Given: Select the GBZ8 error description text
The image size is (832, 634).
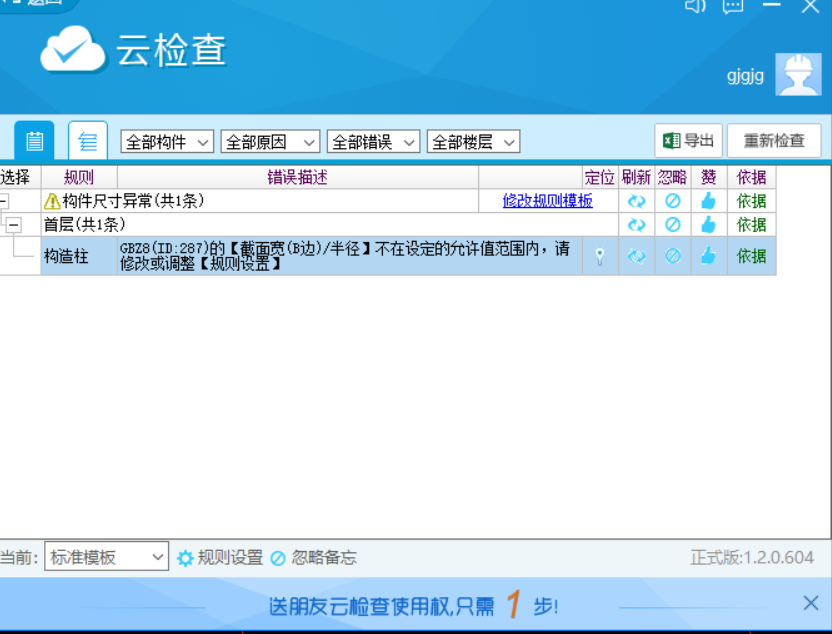Looking at the screenshot, I should 345,256.
